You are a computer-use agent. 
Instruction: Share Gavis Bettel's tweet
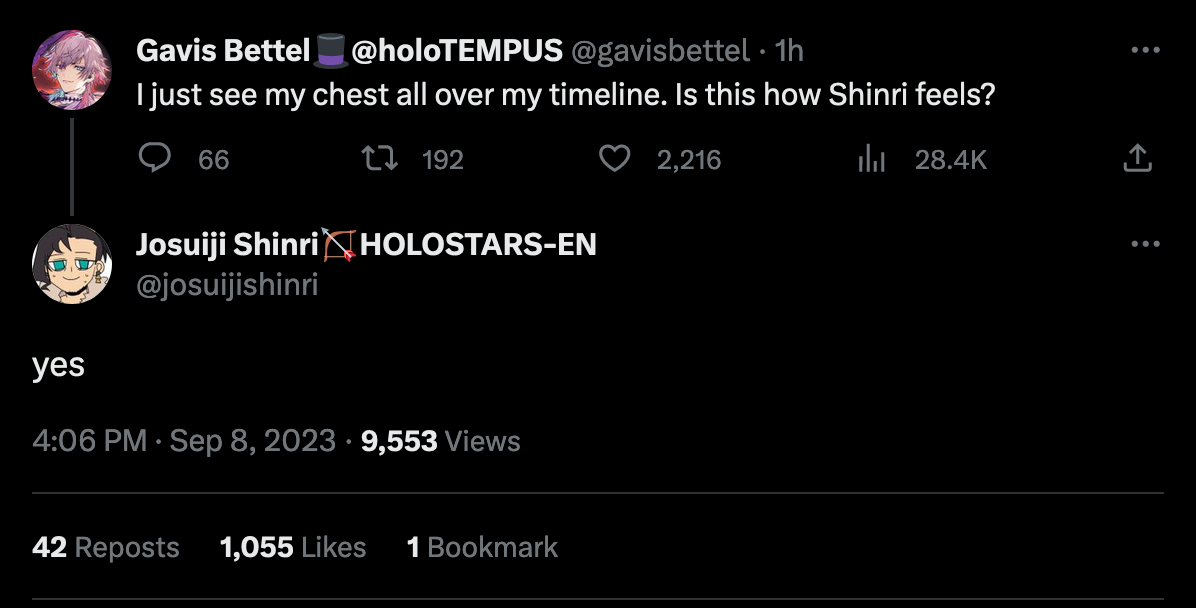(1137, 159)
